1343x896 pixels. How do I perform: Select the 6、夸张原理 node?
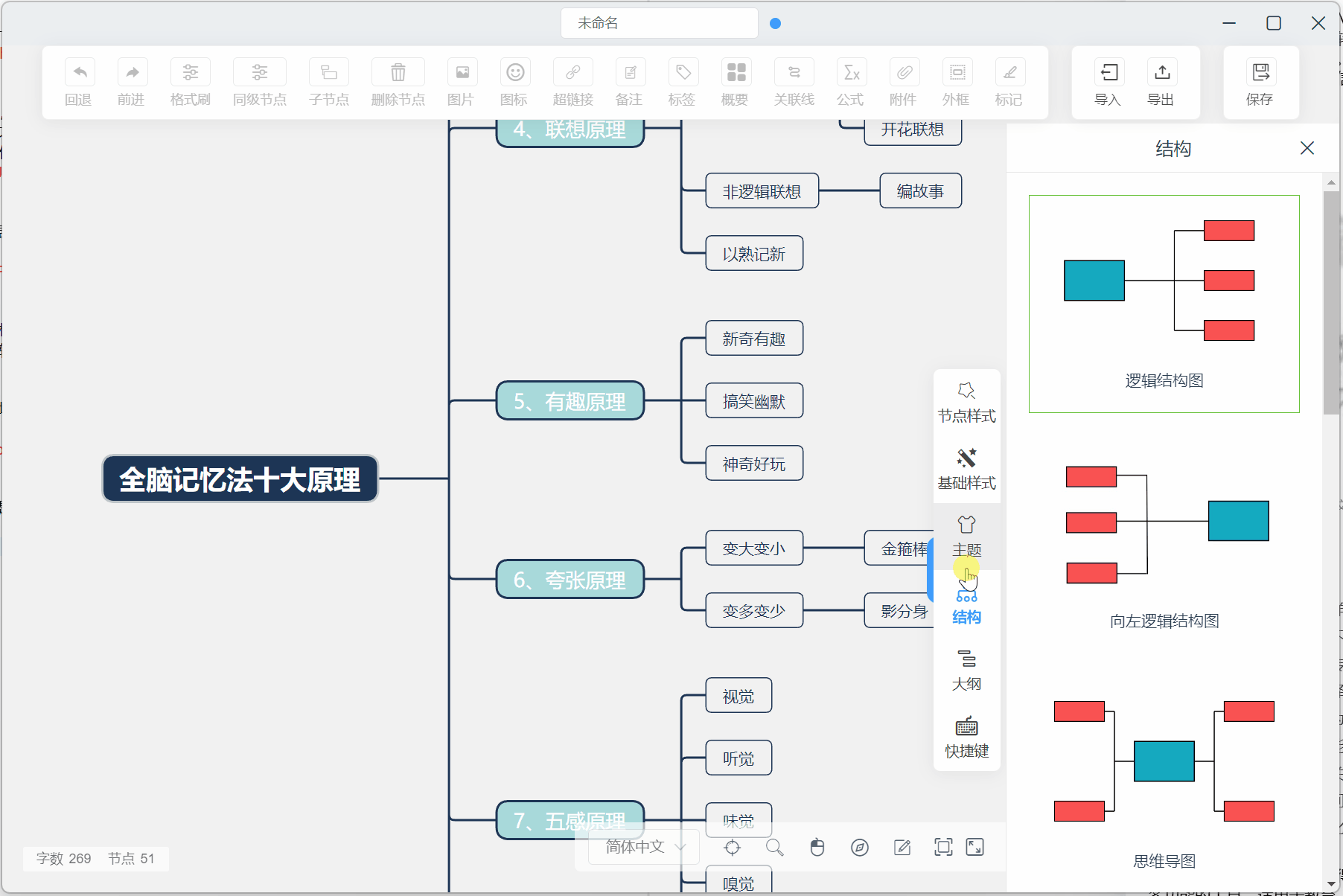570,580
